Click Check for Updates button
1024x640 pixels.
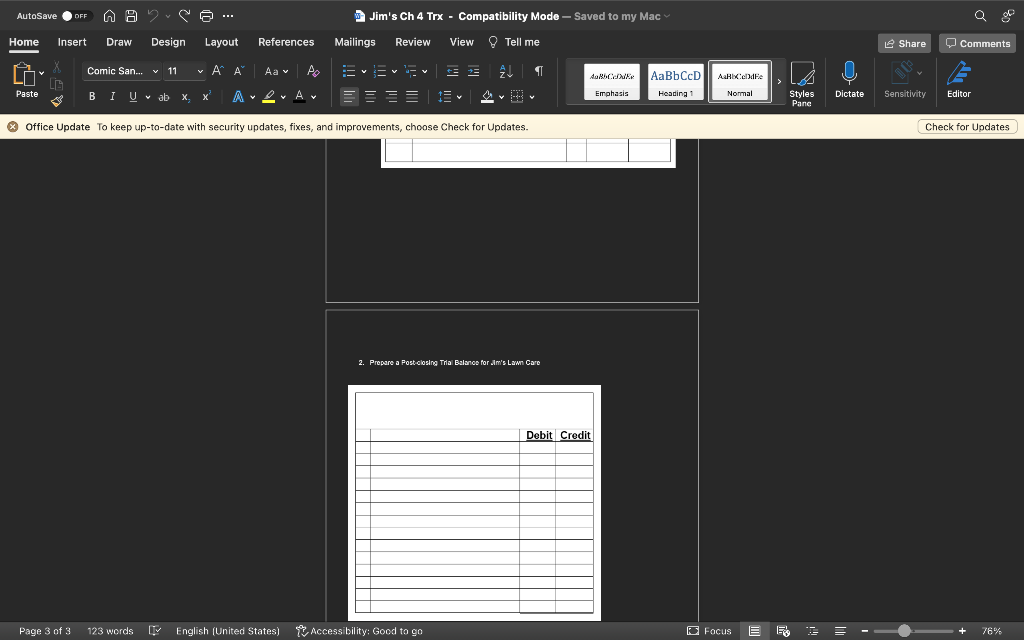pos(966,126)
